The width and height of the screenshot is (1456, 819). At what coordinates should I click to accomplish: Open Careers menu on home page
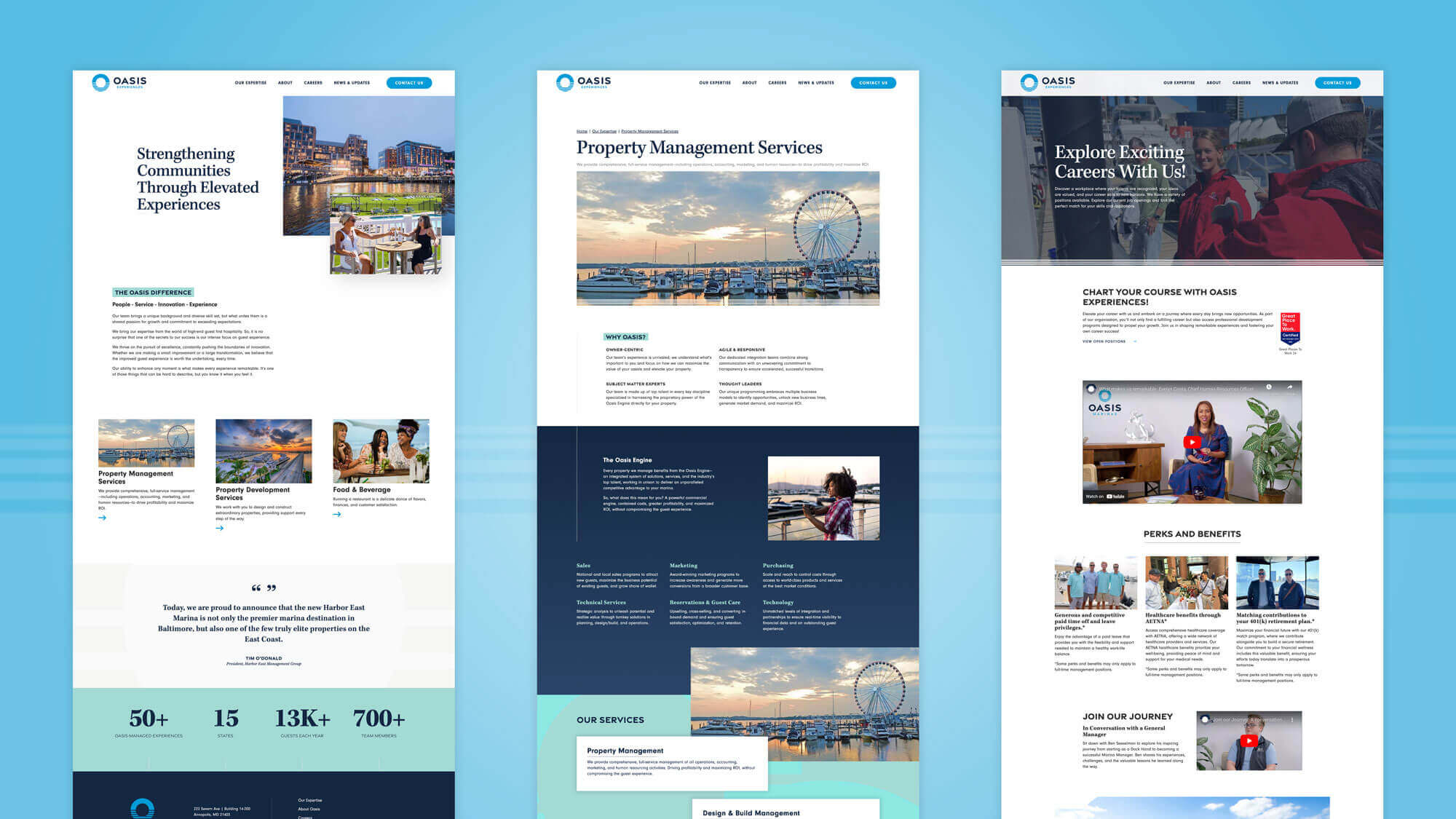click(313, 83)
